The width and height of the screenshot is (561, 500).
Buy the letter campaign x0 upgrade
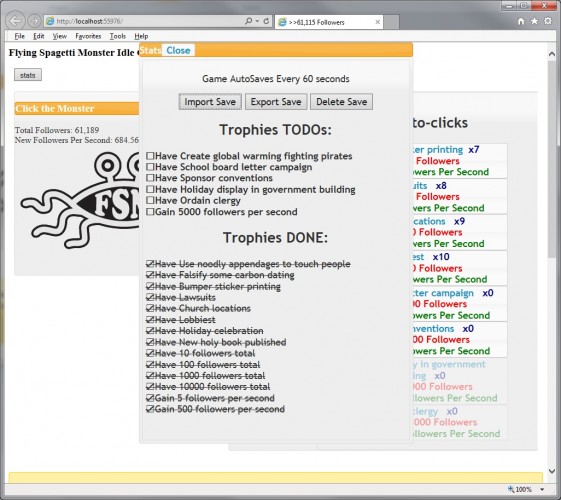[460, 304]
